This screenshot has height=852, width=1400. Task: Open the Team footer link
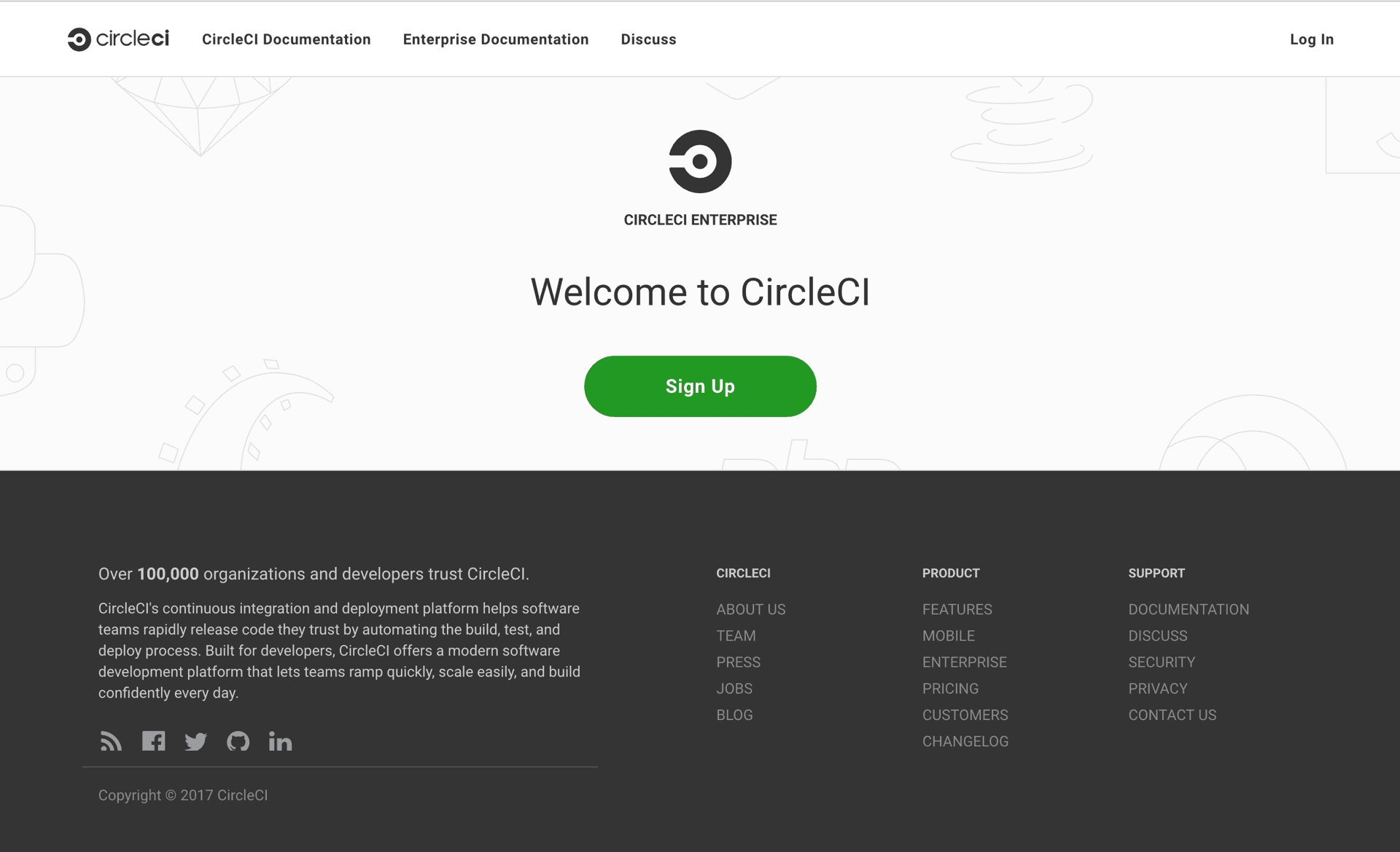(736, 636)
